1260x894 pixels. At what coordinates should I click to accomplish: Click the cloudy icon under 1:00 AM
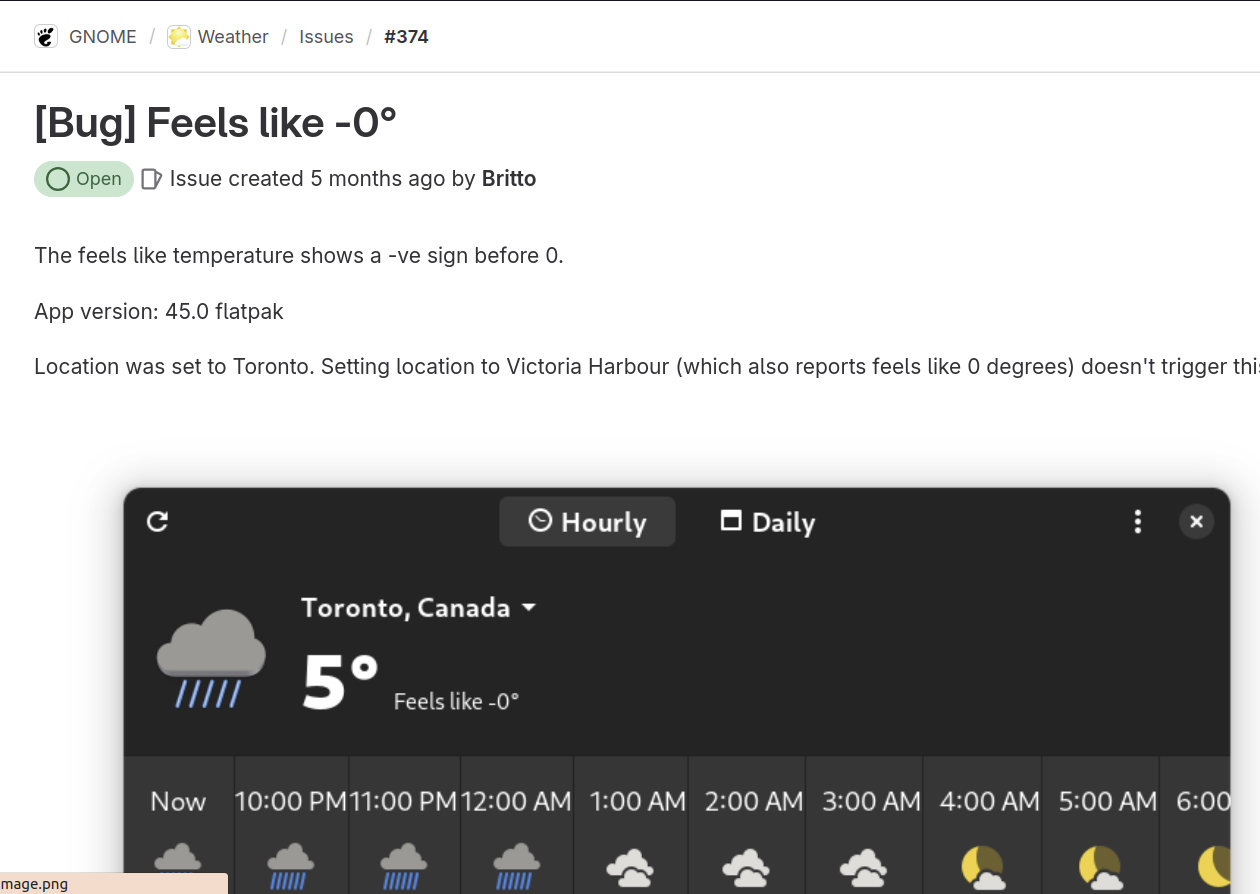(x=631, y=866)
